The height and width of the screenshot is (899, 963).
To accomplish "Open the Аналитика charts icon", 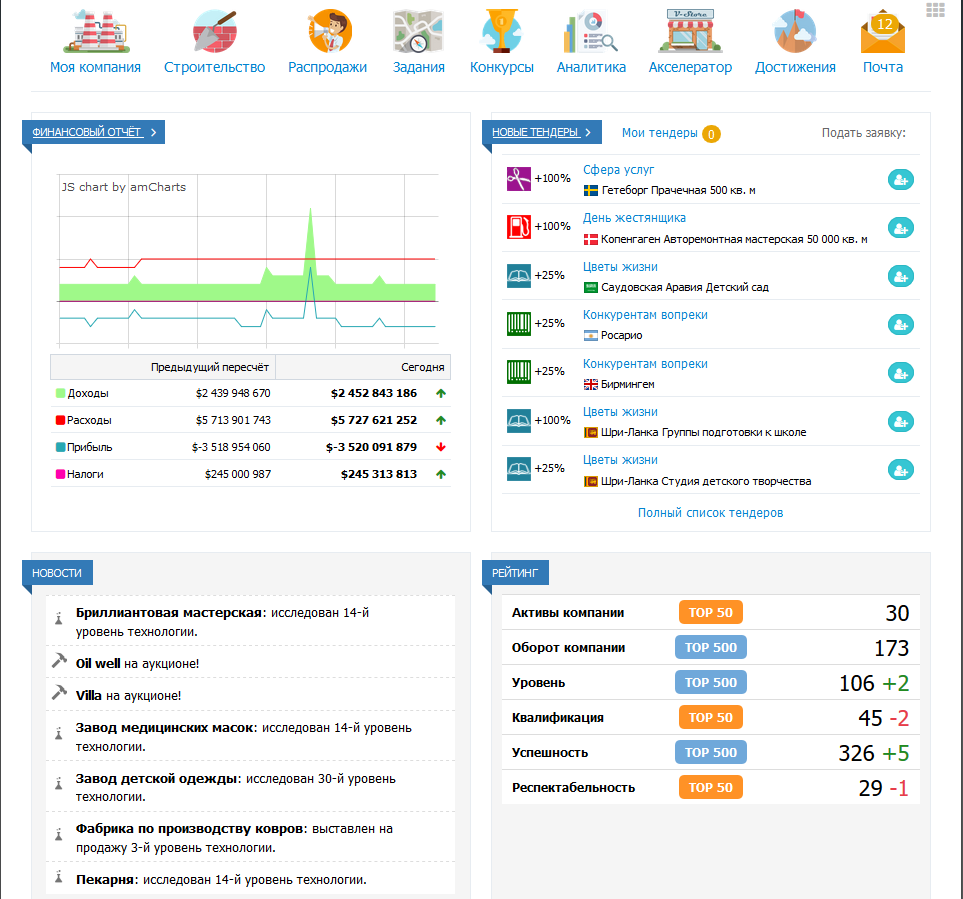I will pyautogui.click(x=590, y=32).
